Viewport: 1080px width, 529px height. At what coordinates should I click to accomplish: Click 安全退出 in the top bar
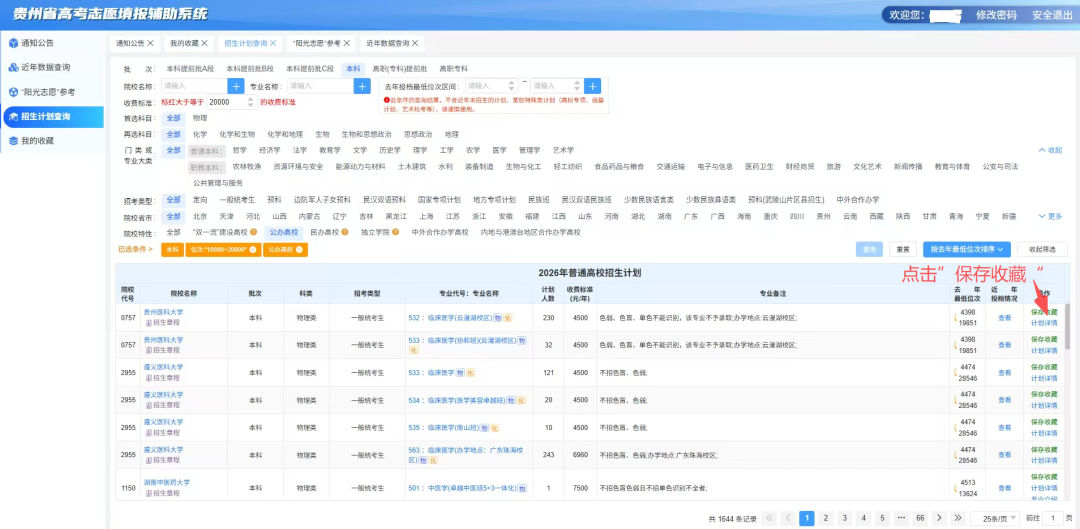click(1052, 15)
